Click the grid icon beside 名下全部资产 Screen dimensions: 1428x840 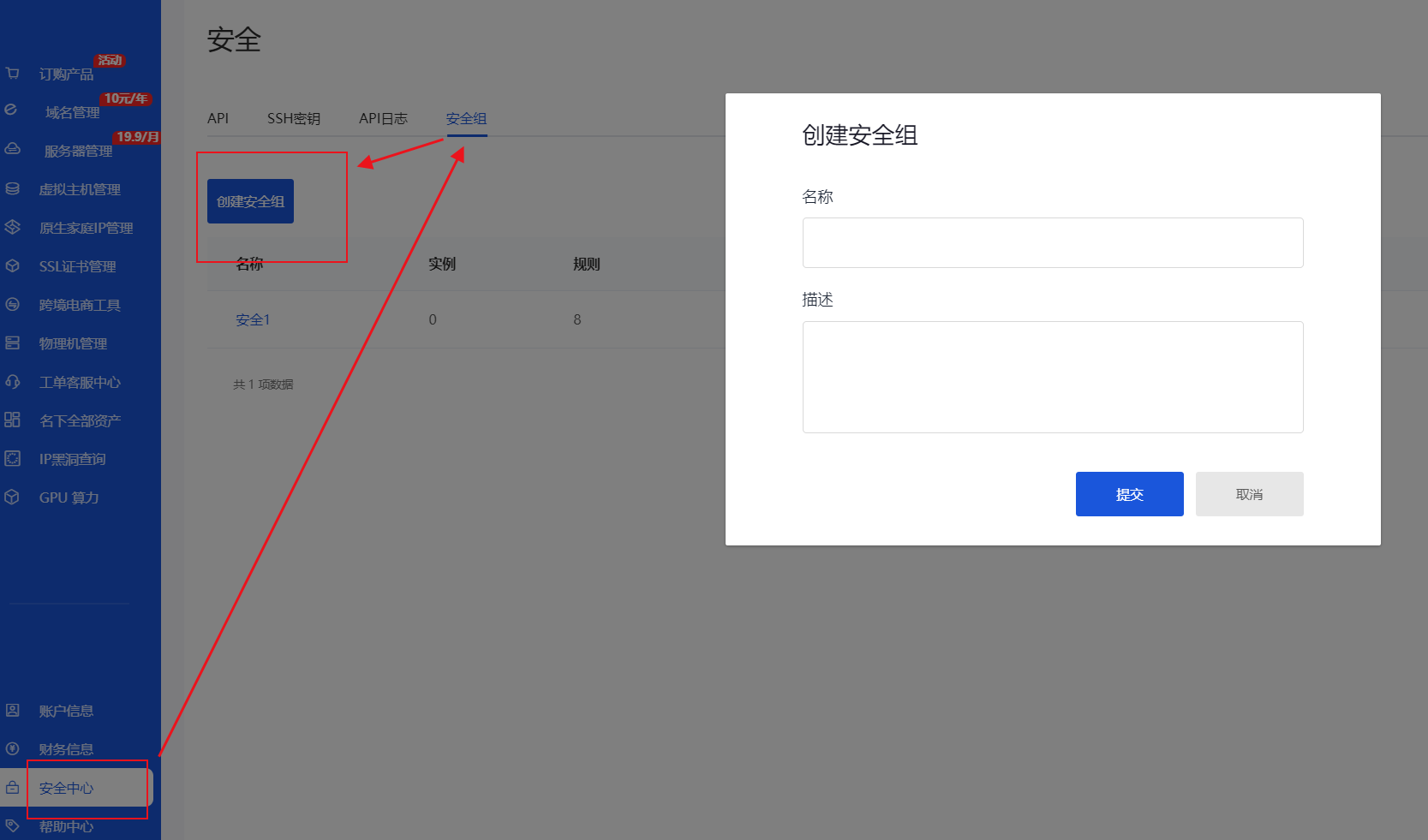pyautogui.click(x=12, y=420)
